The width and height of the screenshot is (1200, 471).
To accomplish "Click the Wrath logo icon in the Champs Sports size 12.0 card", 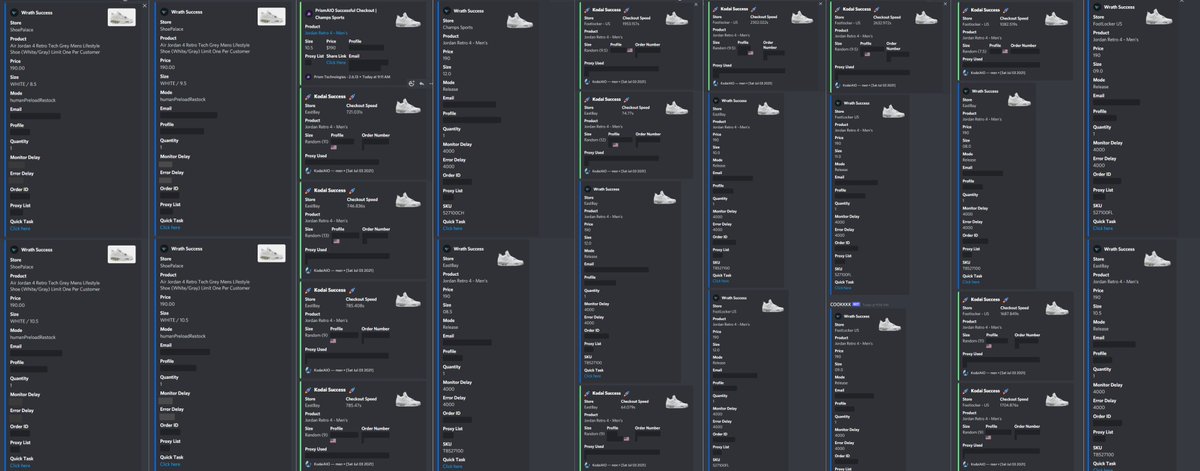I will tap(445, 10).
